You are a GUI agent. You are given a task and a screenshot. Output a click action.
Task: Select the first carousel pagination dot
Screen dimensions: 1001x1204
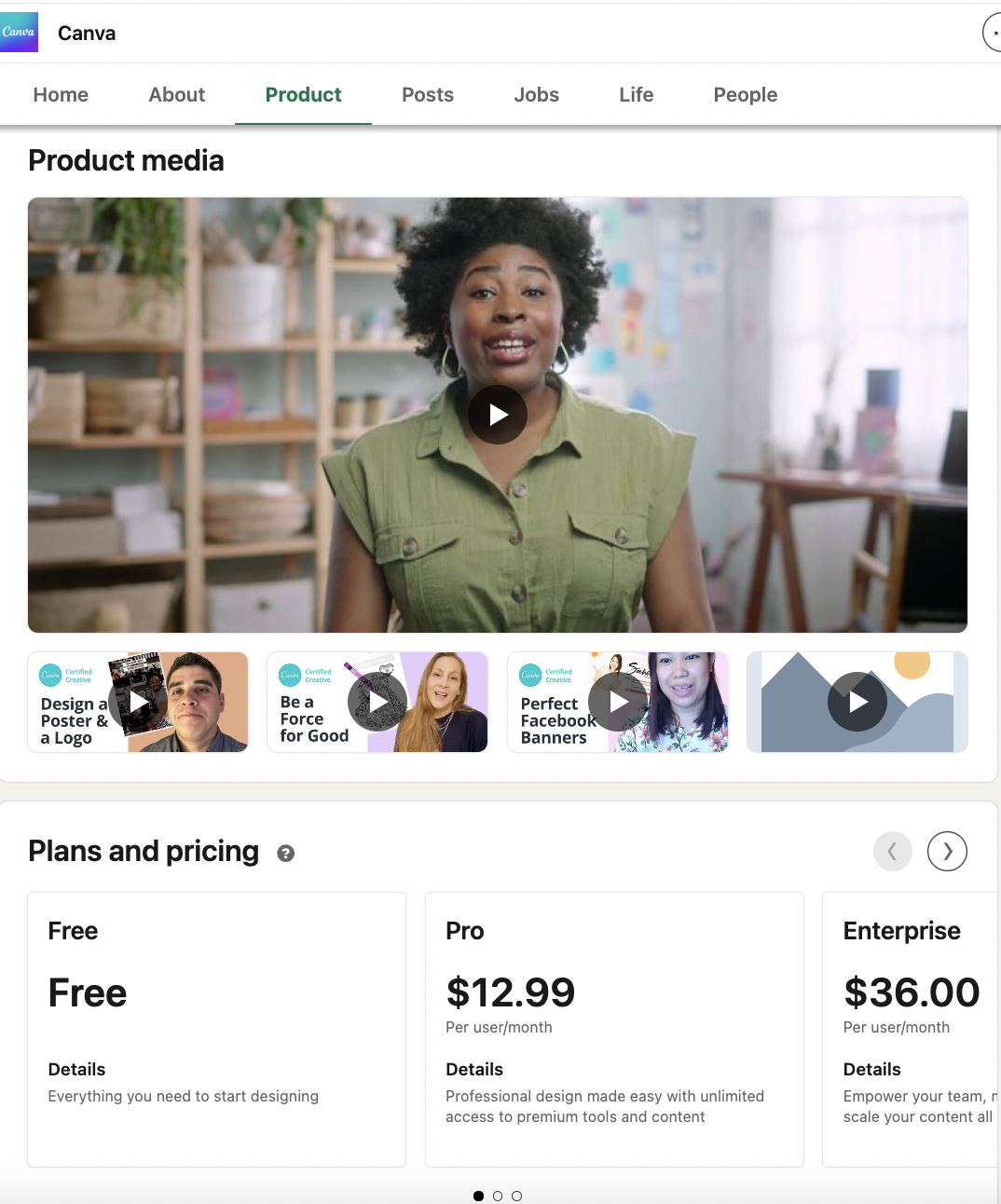[478, 1196]
